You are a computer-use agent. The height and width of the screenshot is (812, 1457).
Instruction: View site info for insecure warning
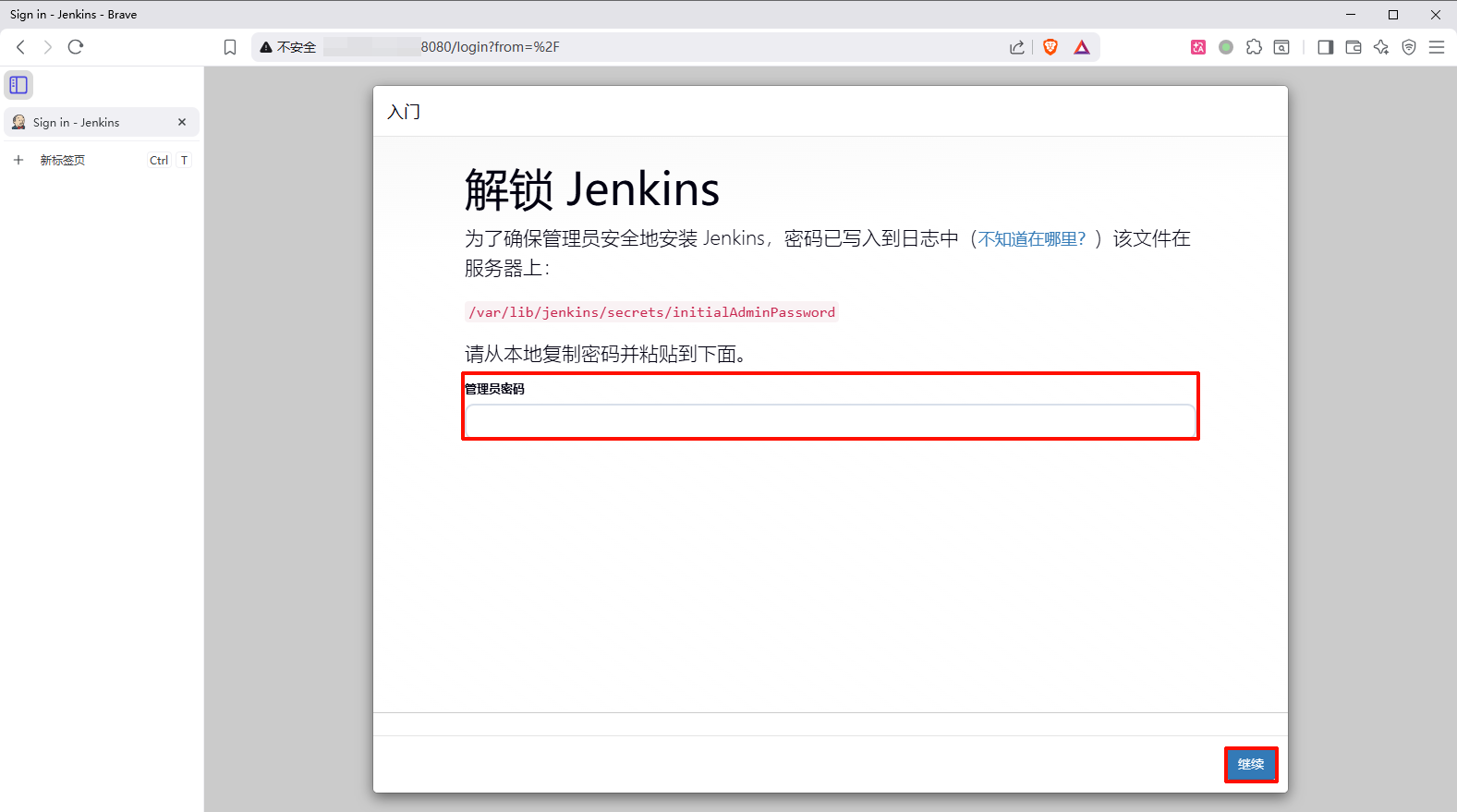click(x=287, y=47)
